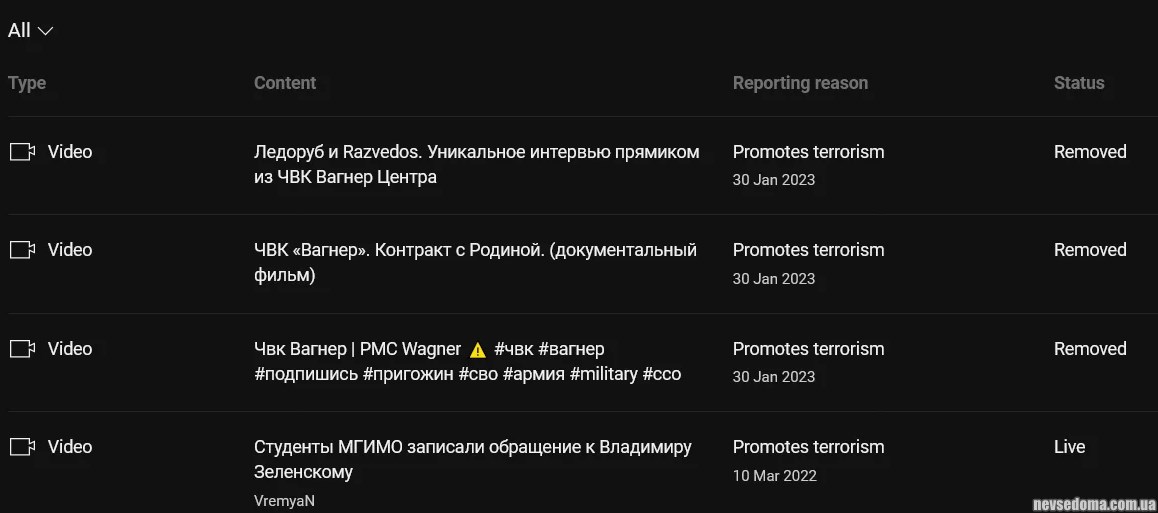1158x513 pixels.
Task: Click the 10 Mar 2022 report date
Action: pos(774,476)
